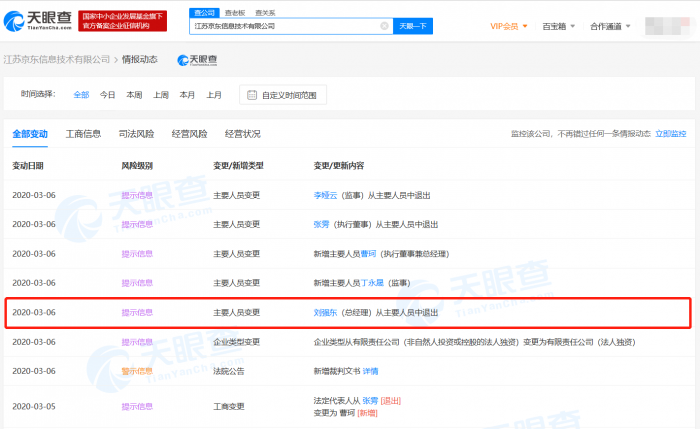The image size is (700, 429).
Task: Click the 立即监控 link
Action: click(670, 133)
